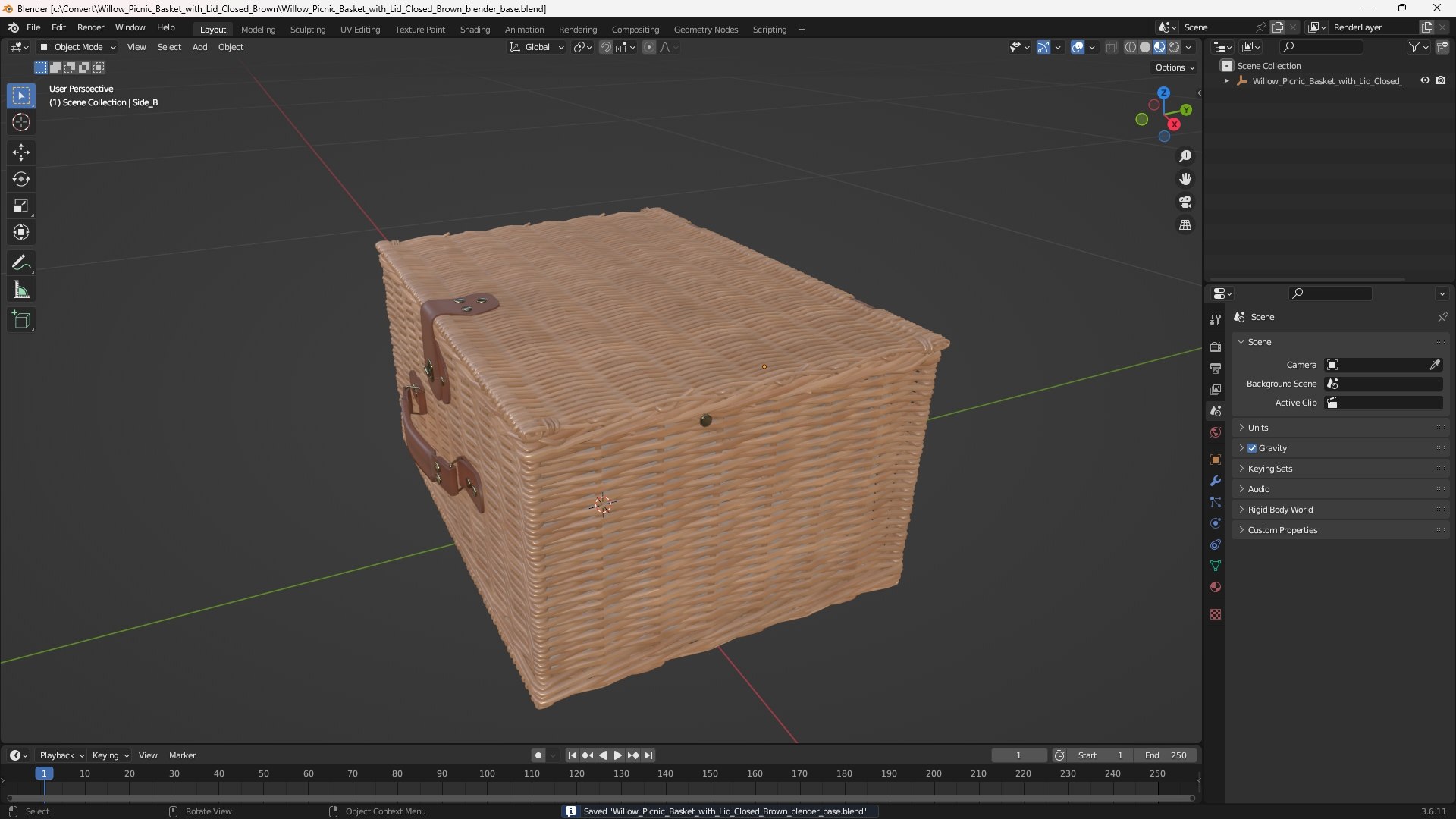The image size is (1456, 819).
Task: Jump to the first frame
Action: (x=572, y=755)
